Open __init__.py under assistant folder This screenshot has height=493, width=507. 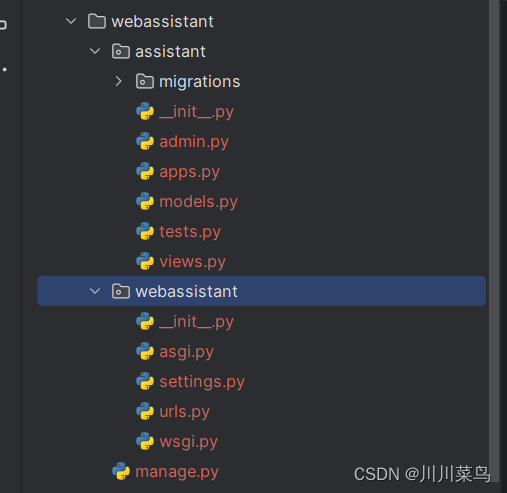click(x=196, y=112)
